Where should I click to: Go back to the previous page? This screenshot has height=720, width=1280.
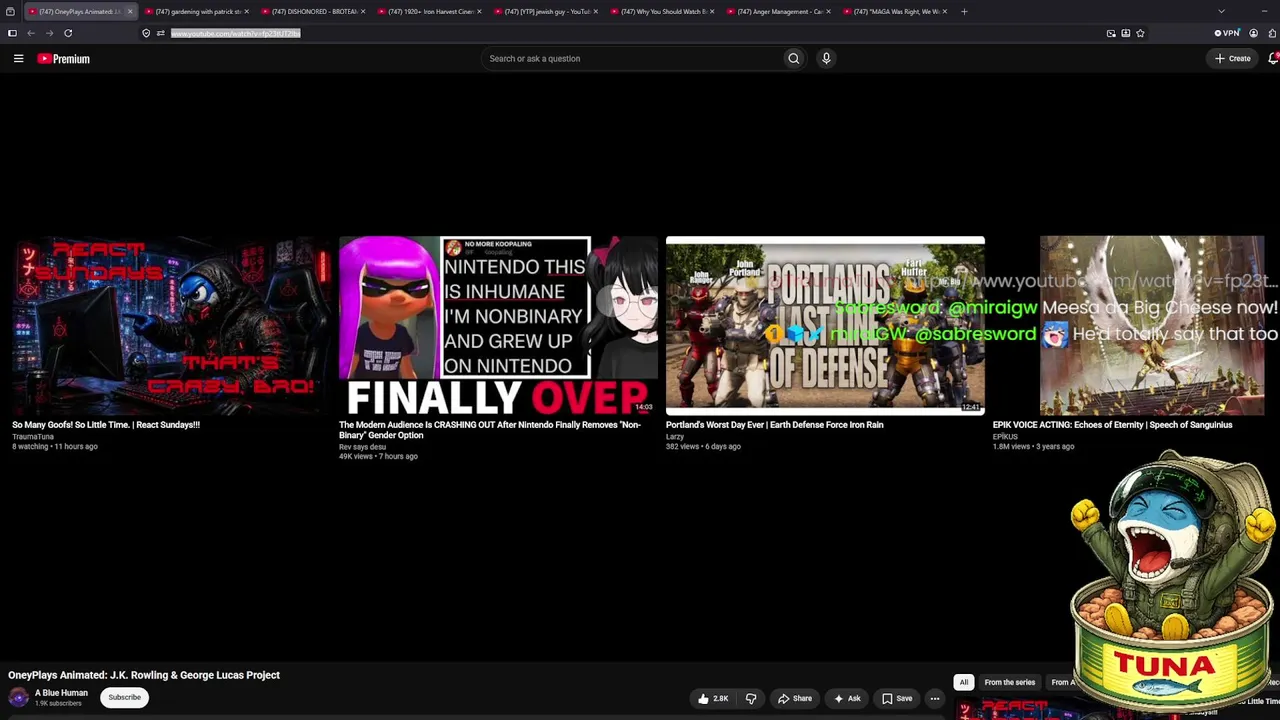31,33
